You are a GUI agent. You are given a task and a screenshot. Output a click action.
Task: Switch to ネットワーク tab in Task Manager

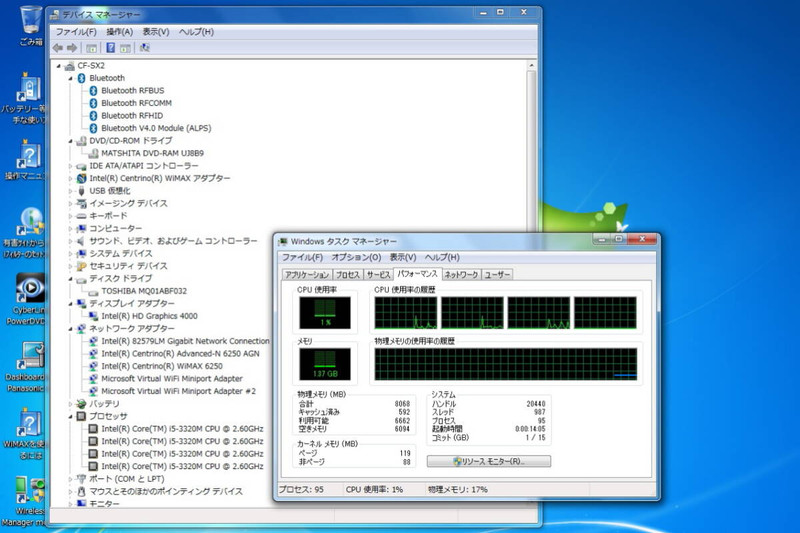[x=461, y=275]
